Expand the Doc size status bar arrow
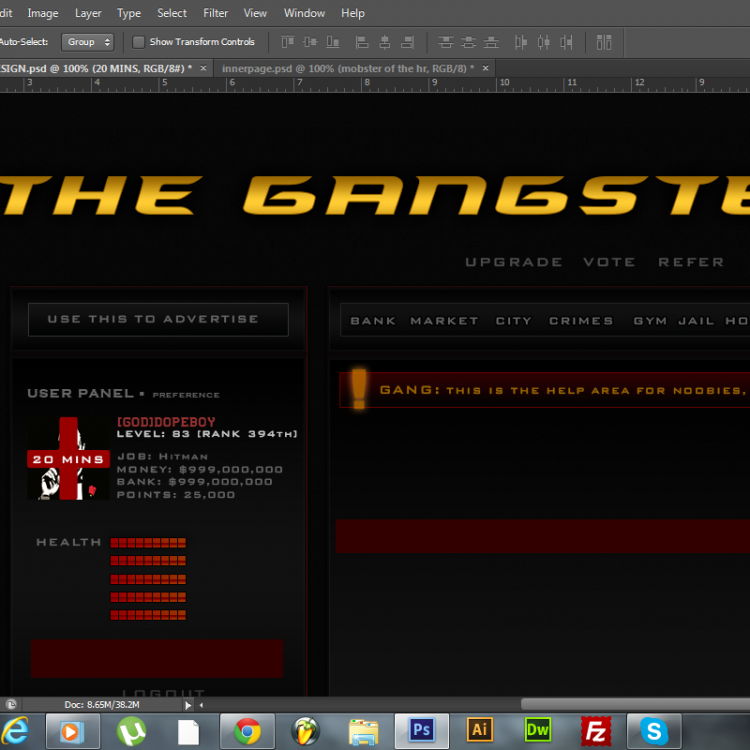The width and height of the screenshot is (750, 750). coord(189,705)
